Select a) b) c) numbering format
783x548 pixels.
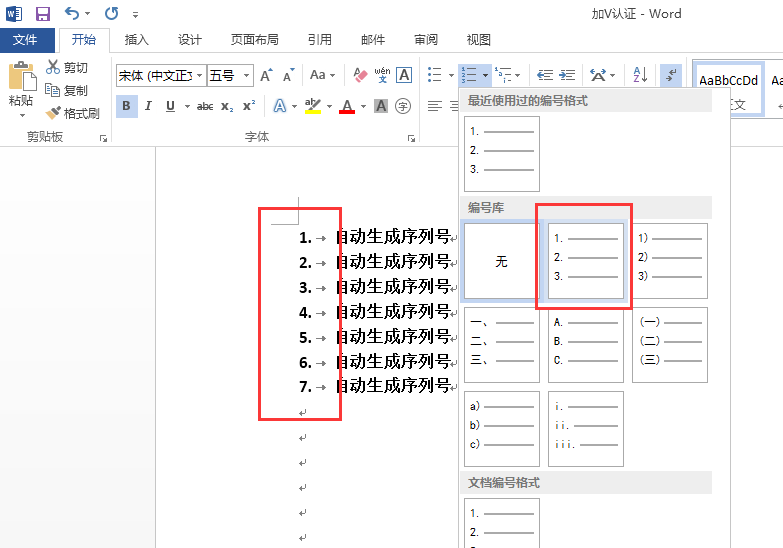pyautogui.click(x=502, y=429)
